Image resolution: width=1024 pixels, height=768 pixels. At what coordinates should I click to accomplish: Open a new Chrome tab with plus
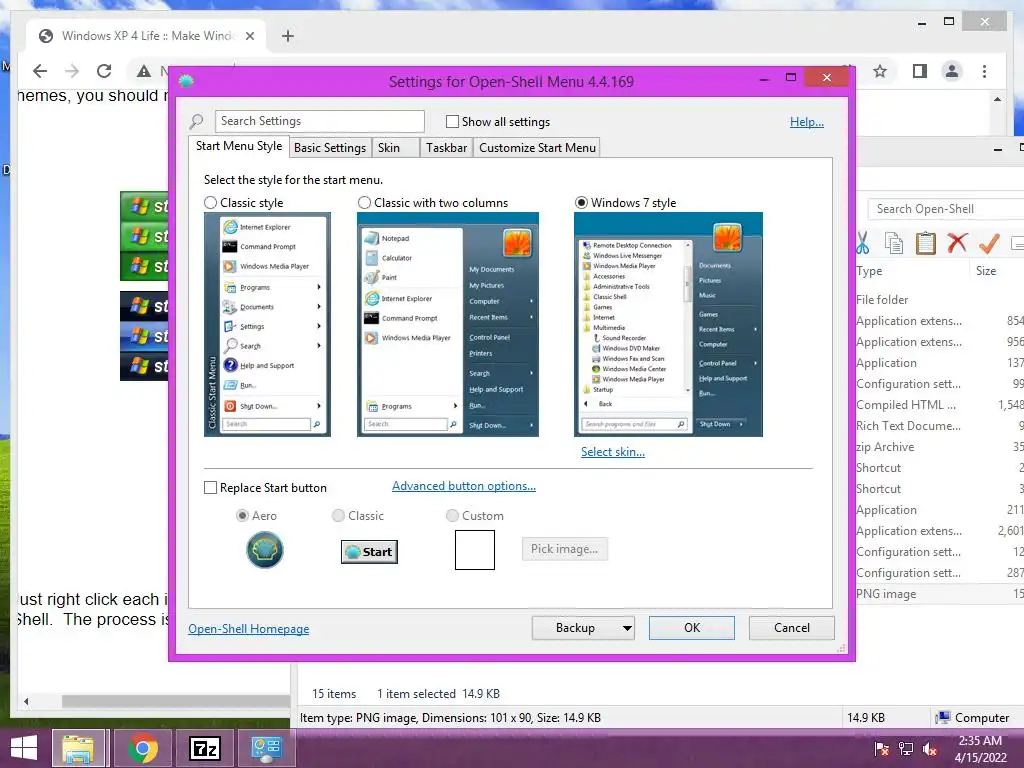point(287,36)
